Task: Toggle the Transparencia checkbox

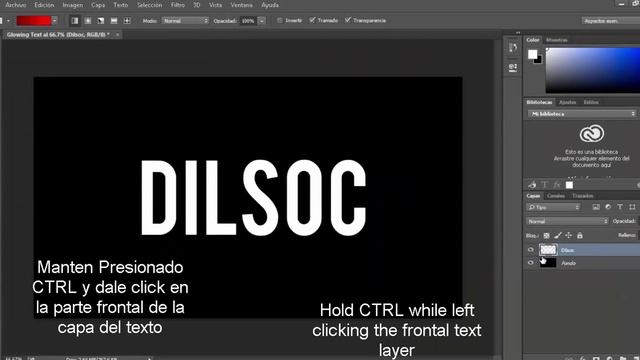Action: tap(348, 20)
